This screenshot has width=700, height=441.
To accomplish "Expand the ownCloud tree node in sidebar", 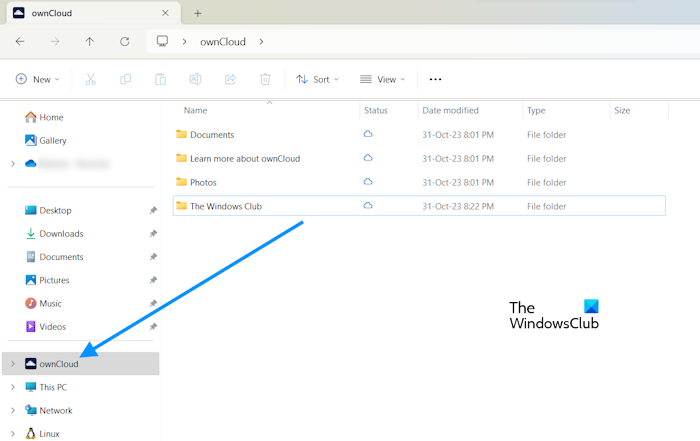I will [13, 364].
